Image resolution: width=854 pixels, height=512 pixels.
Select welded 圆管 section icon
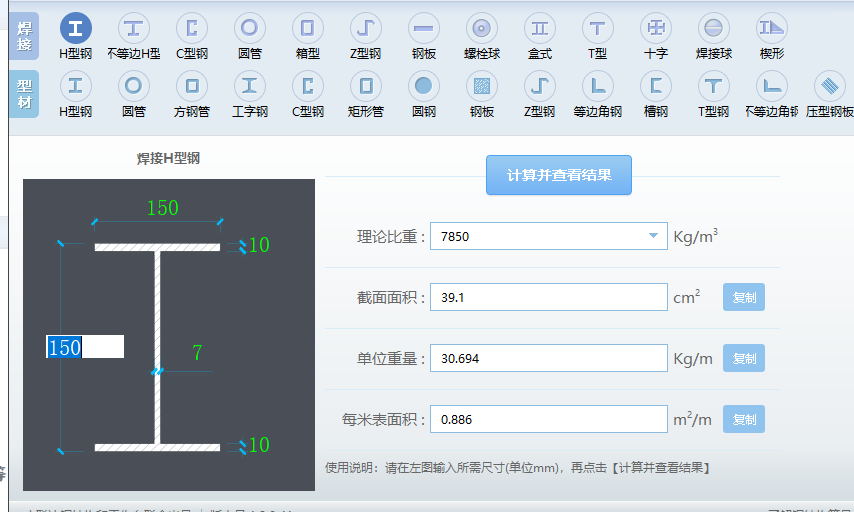249,28
